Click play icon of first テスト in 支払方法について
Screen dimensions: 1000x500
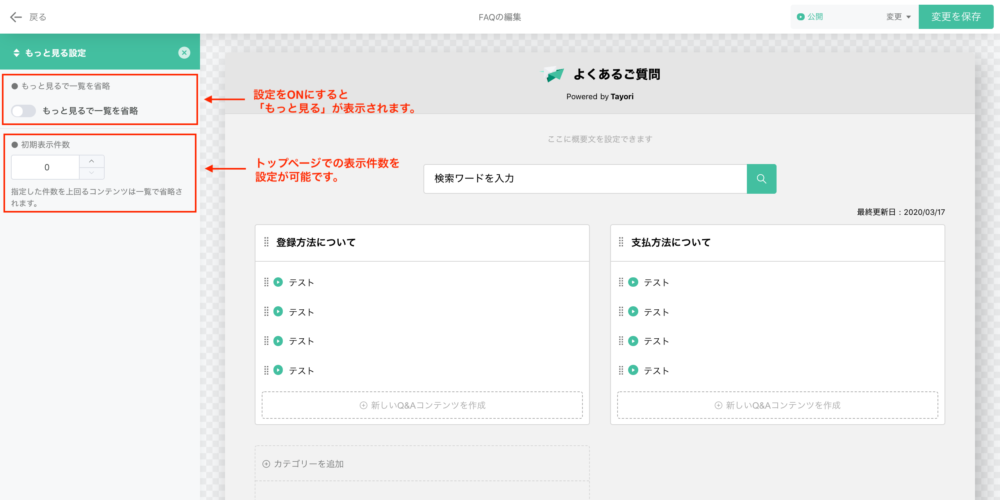point(633,282)
